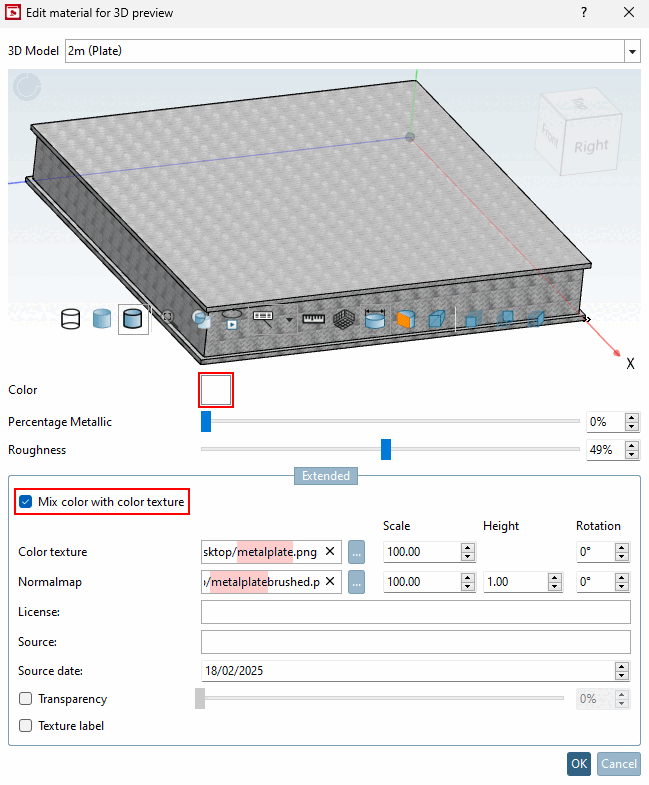Click the toolbar overflow chevron

pyautogui.click(x=587, y=319)
